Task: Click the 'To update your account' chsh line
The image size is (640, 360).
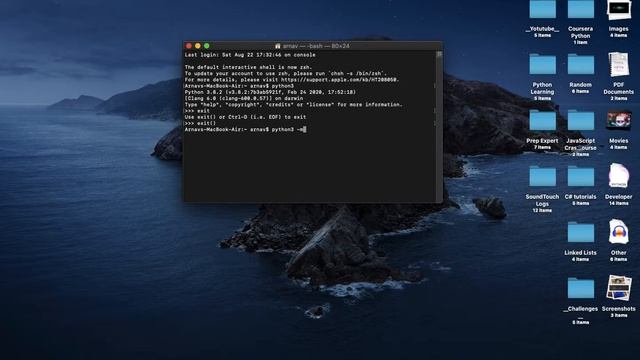Action: click(286, 73)
